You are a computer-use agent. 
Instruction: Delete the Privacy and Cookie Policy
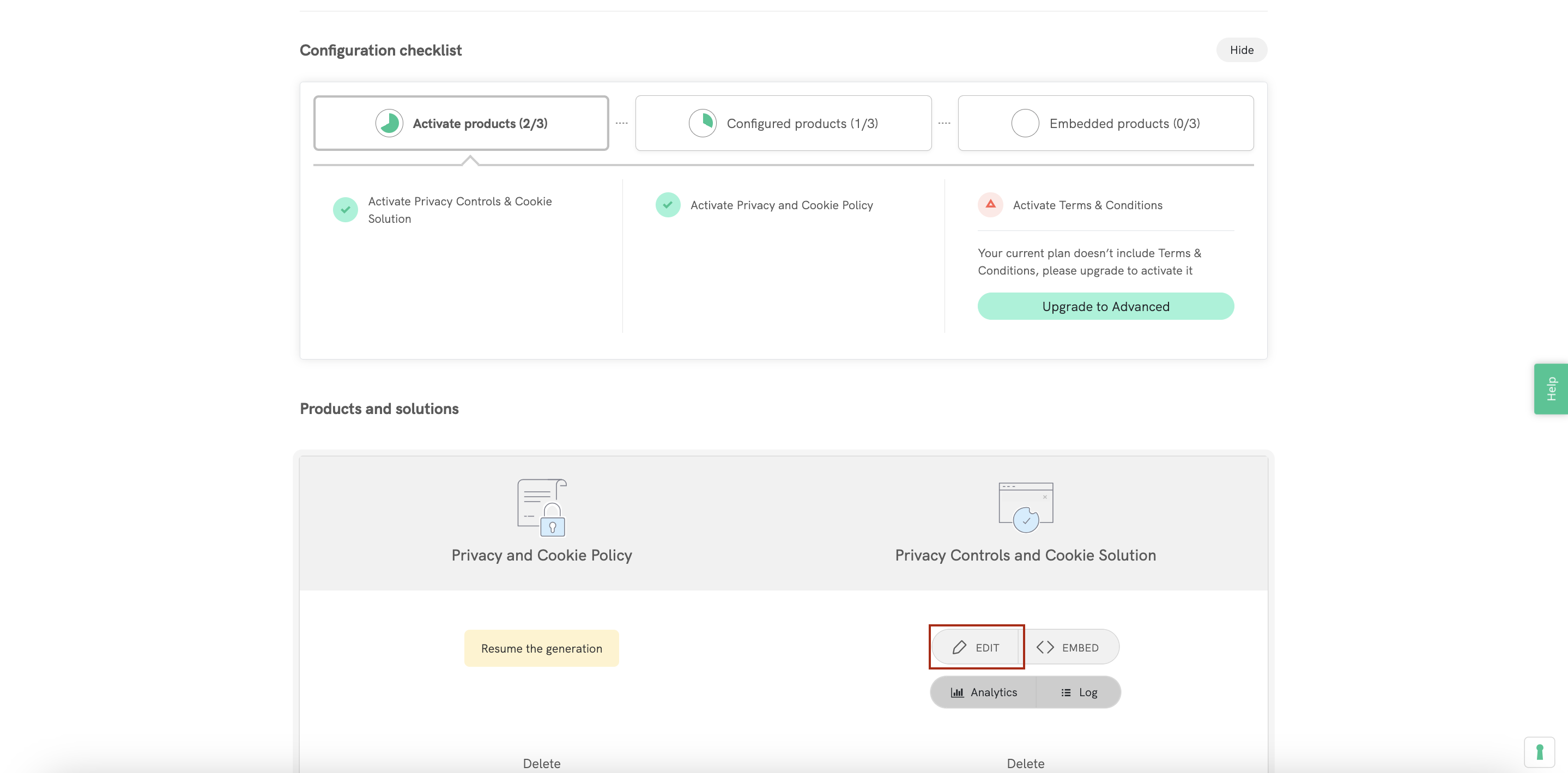pos(541,763)
